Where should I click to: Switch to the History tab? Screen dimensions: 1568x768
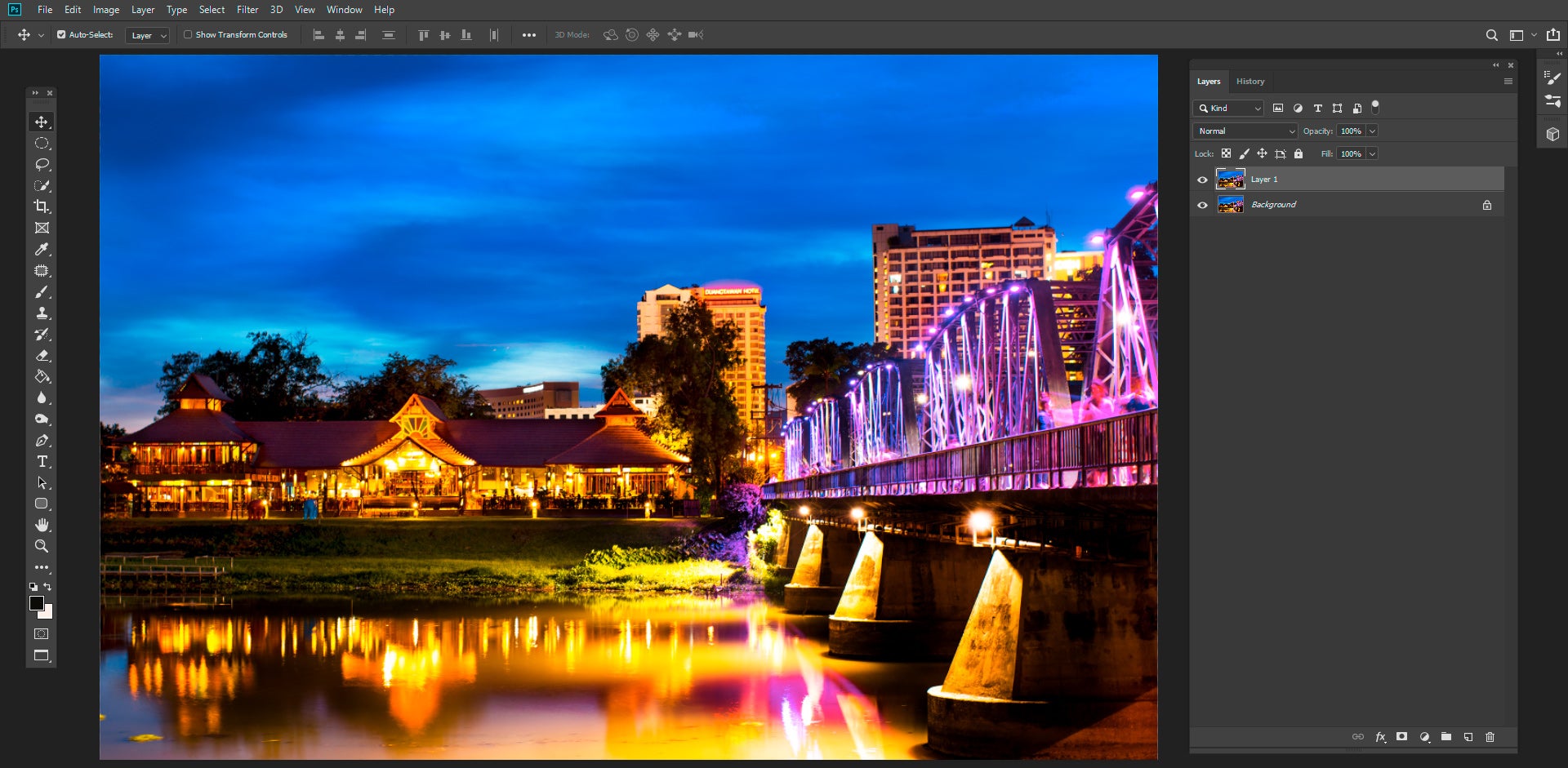[x=1250, y=82]
